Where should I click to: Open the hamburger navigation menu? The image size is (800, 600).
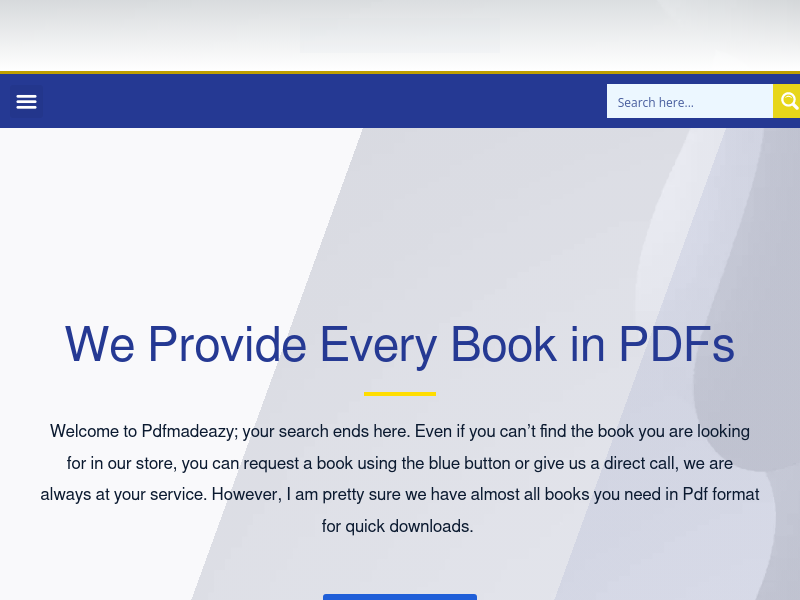[x=27, y=102]
